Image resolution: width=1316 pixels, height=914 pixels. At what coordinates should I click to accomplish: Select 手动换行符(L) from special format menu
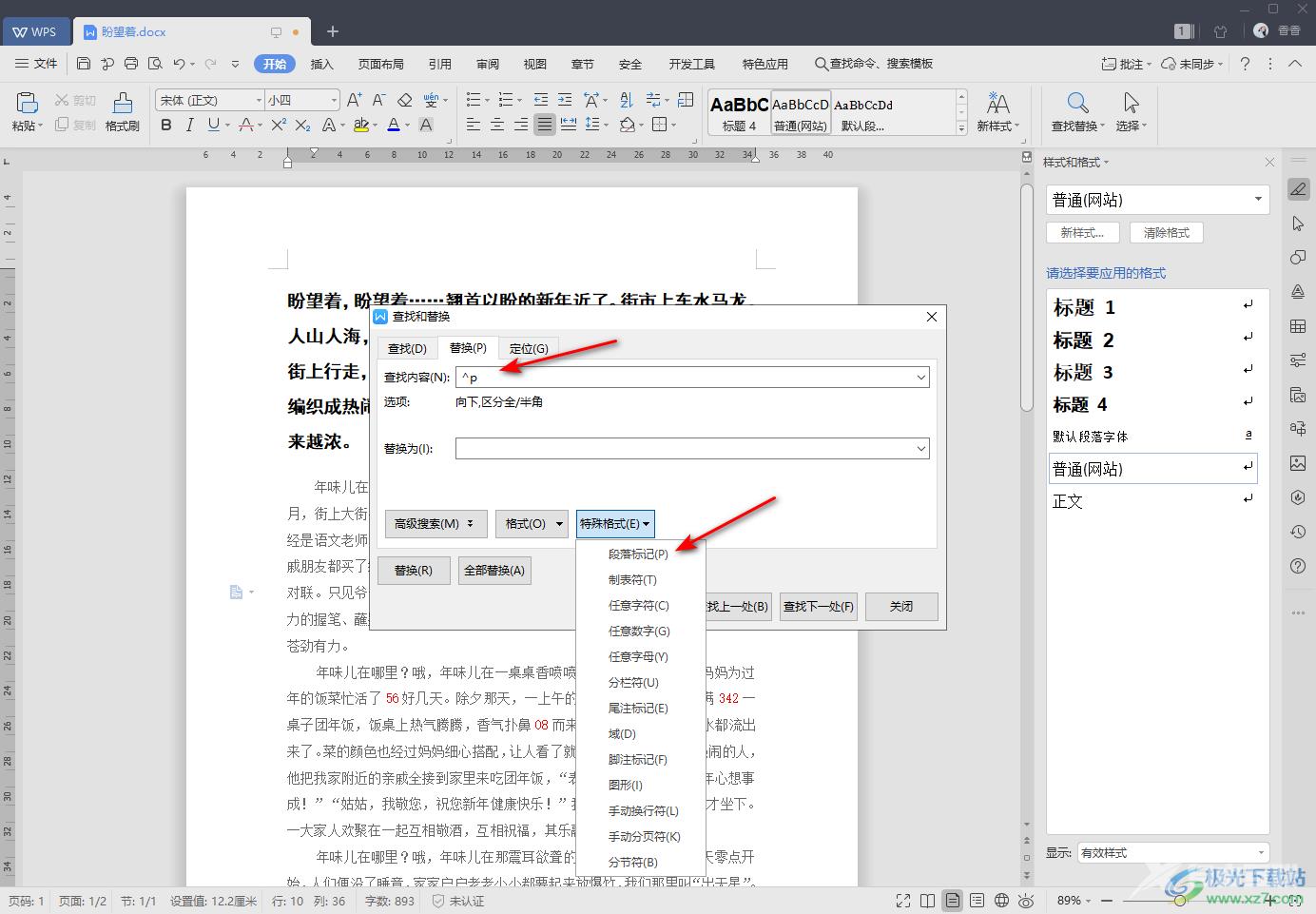point(643,810)
